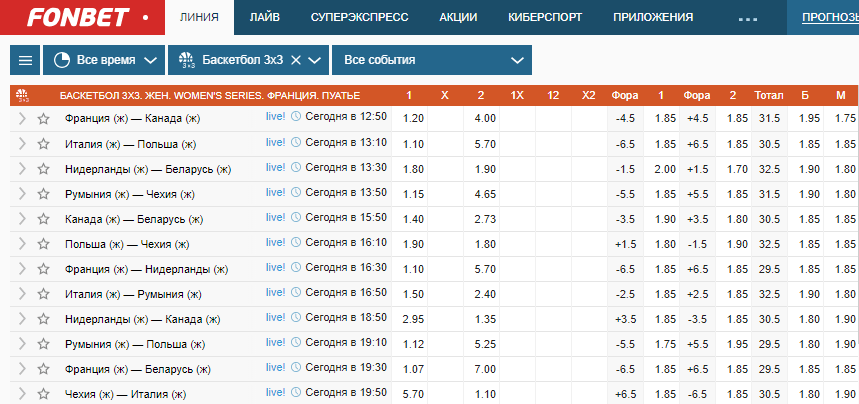
Task: Go to the ПРИЛОЖЕНИЯ tab
Action: [x=653, y=18]
